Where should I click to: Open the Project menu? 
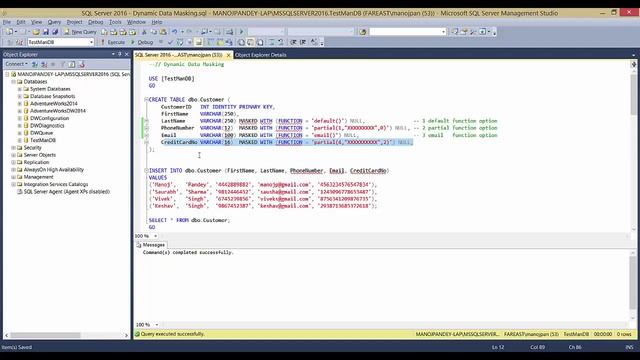click(74, 22)
